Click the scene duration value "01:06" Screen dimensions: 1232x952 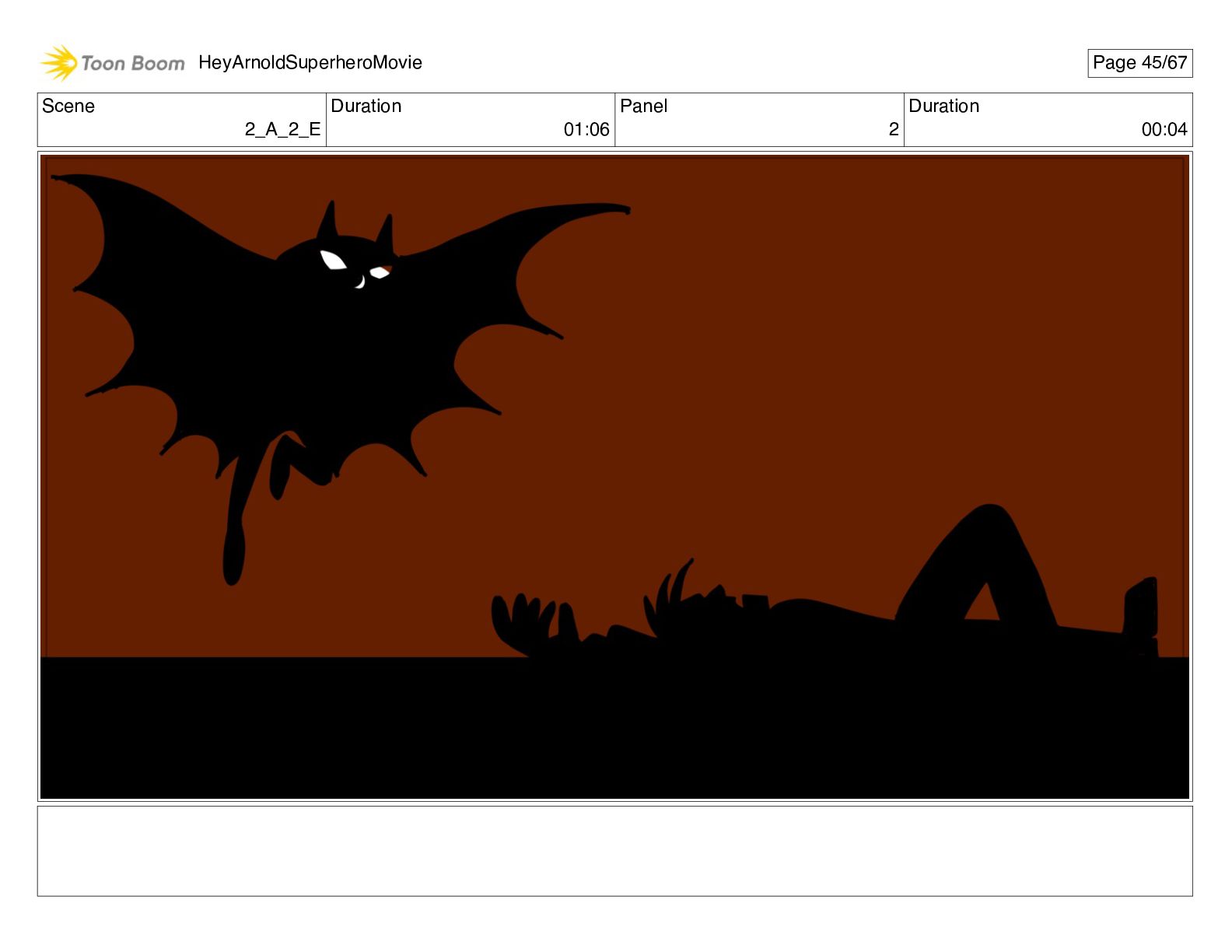coord(586,129)
